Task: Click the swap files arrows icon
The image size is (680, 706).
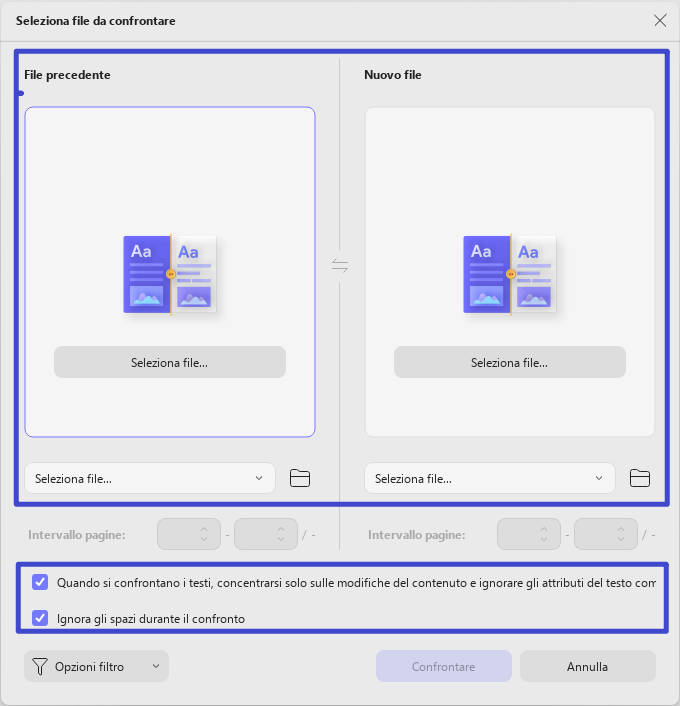Action: [x=340, y=265]
